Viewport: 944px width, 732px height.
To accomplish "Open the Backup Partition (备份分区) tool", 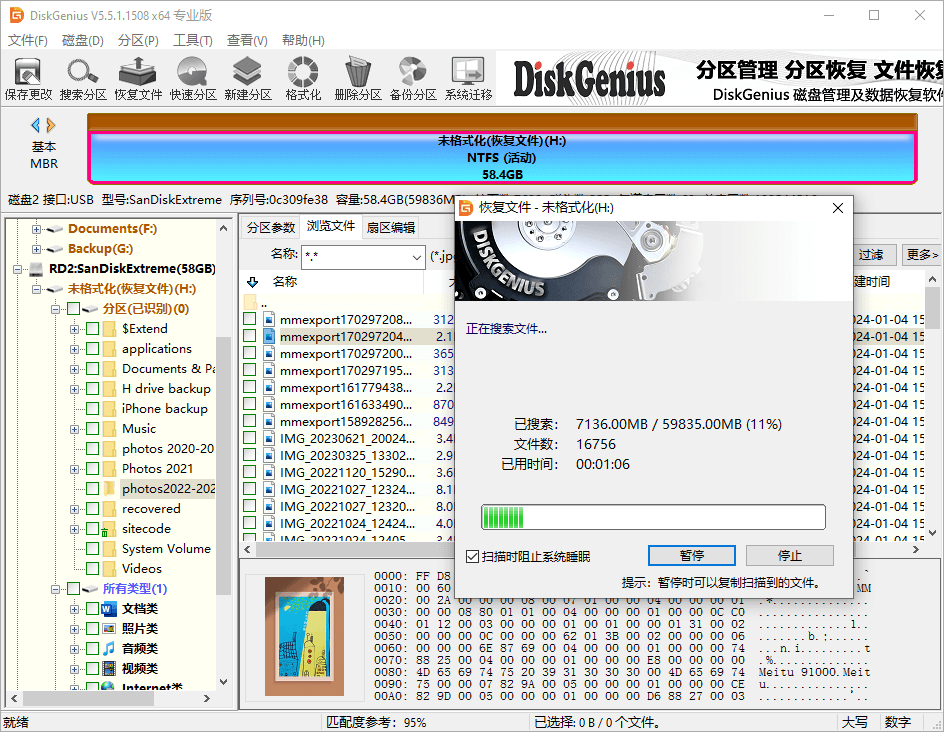I will (x=413, y=78).
